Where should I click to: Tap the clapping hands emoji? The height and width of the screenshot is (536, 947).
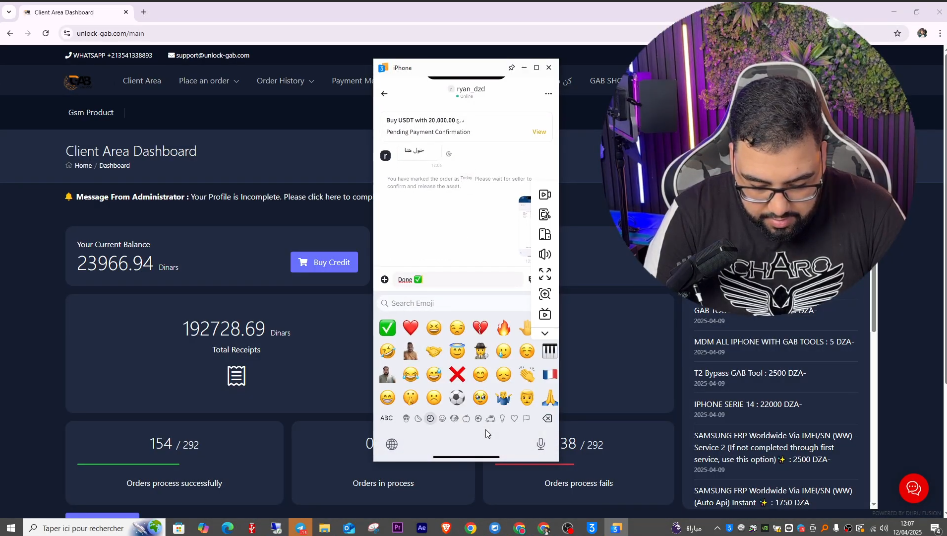click(x=527, y=375)
